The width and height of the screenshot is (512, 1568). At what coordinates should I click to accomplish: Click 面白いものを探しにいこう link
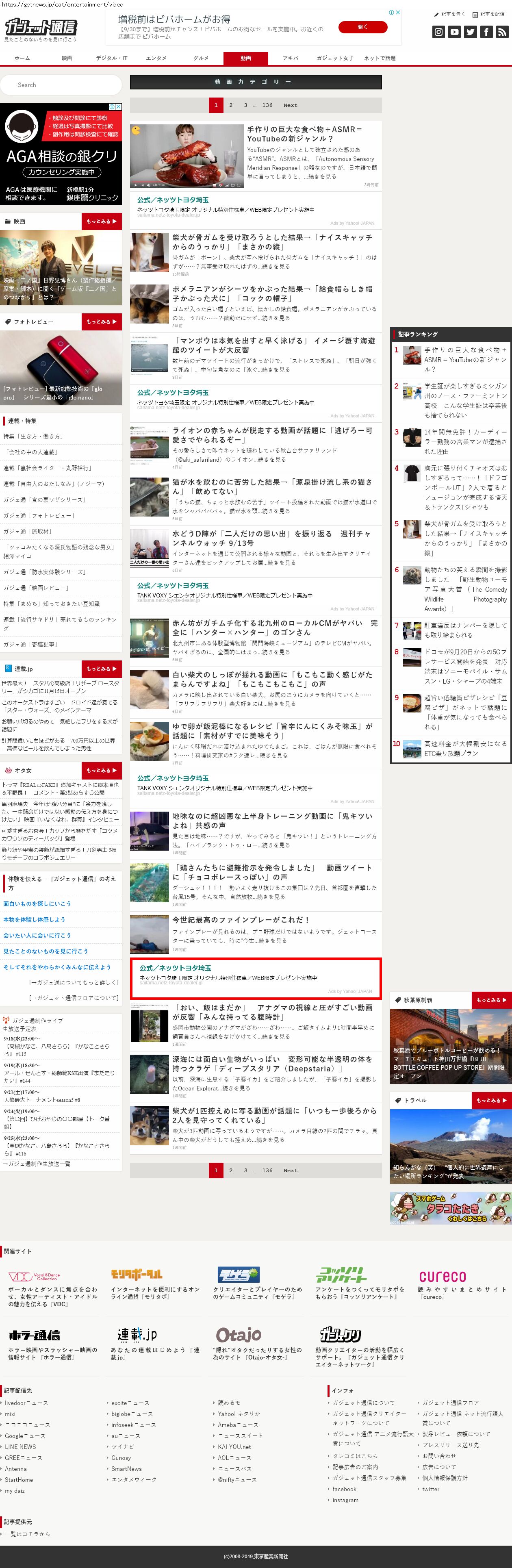tap(37, 904)
